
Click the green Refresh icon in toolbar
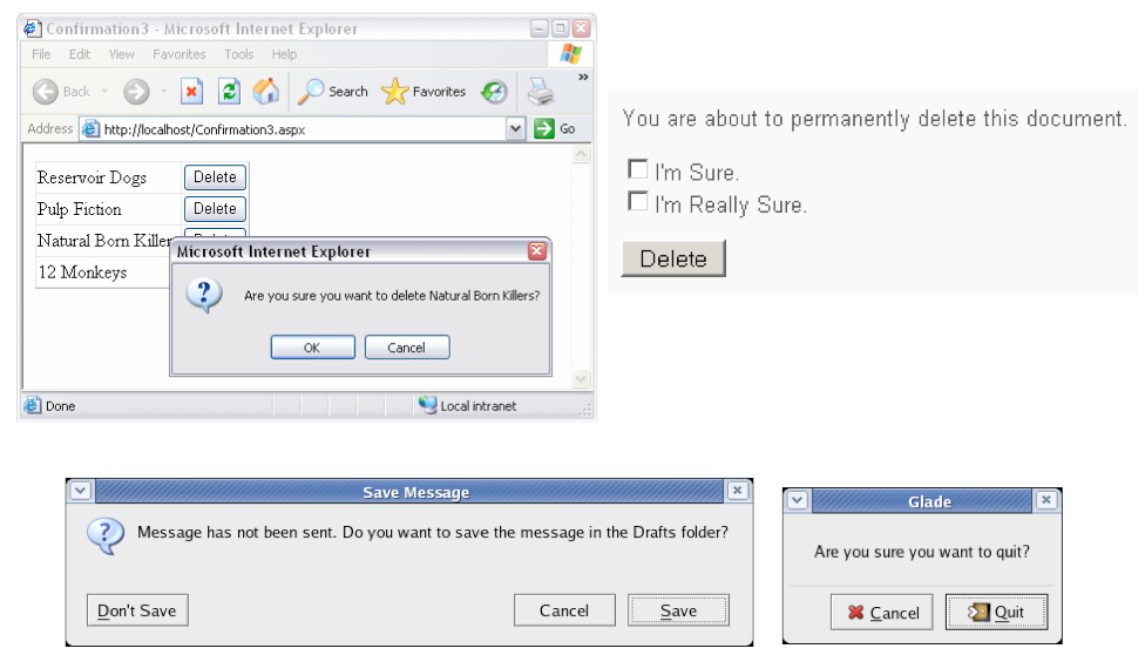pos(230,92)
